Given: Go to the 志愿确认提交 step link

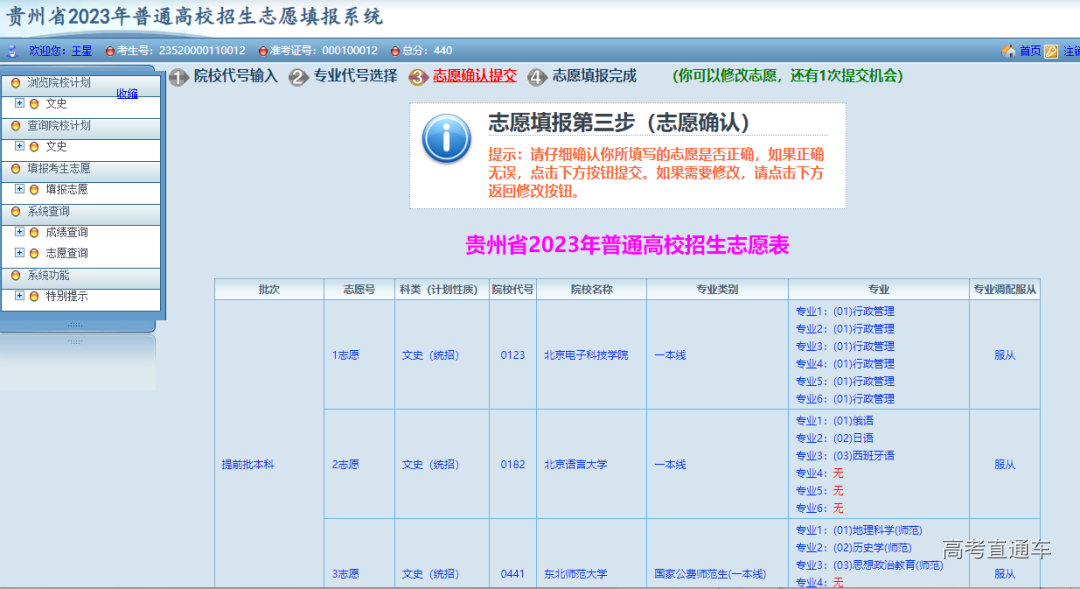Looking at the screenshot, I should 474,76.
